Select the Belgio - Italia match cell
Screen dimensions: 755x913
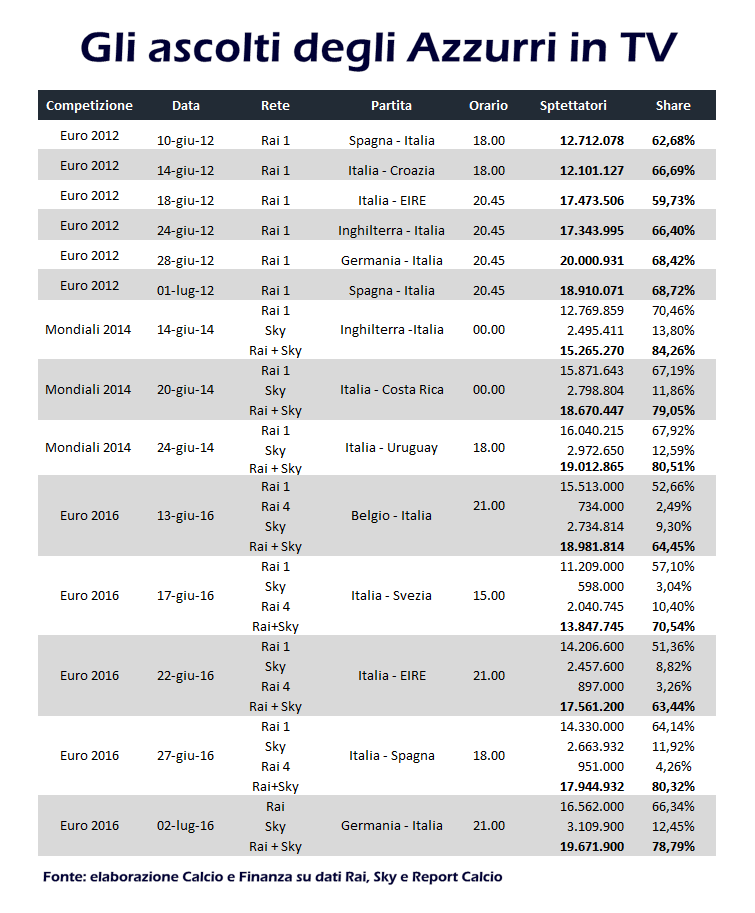391,515
